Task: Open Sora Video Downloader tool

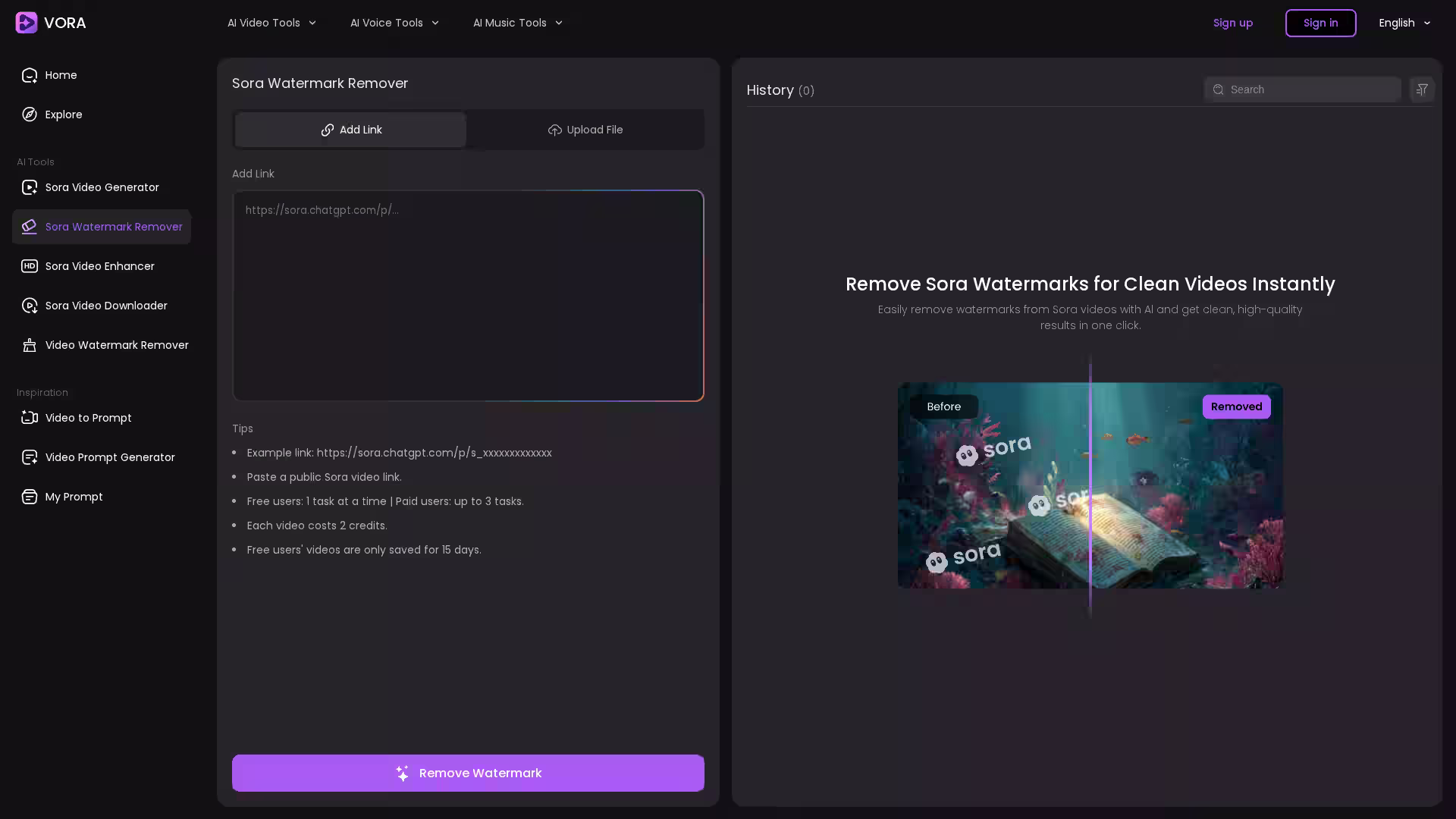Action: coord(105,306)
